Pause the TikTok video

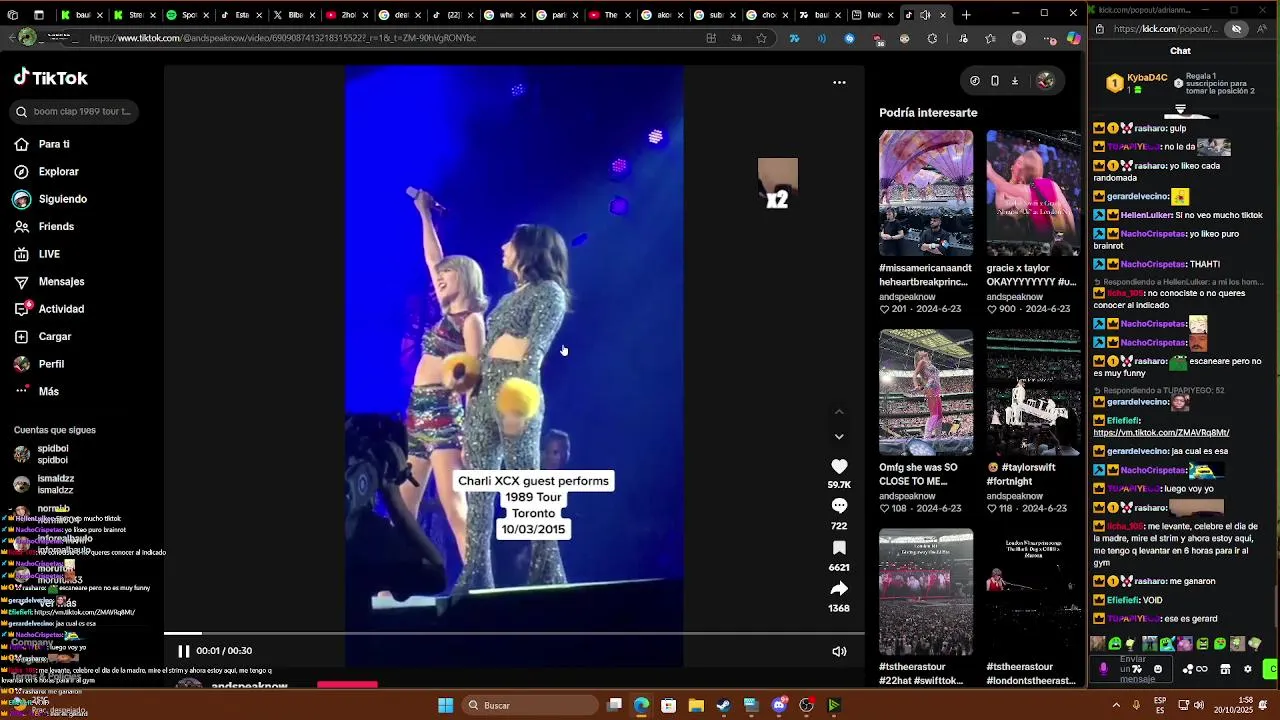(184, 651)
